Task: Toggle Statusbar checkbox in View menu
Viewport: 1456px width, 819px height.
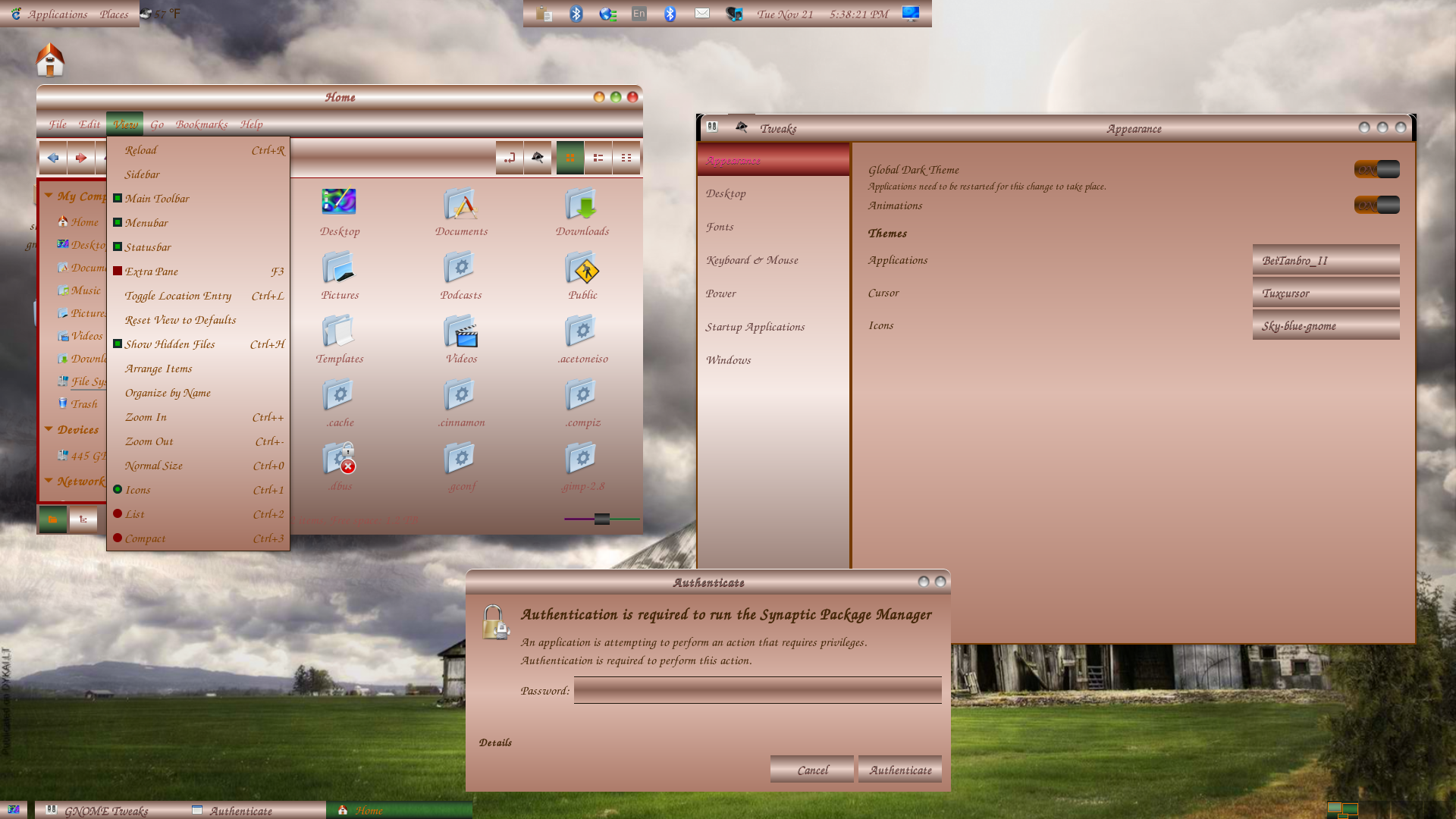Action: tap(118, 246)
